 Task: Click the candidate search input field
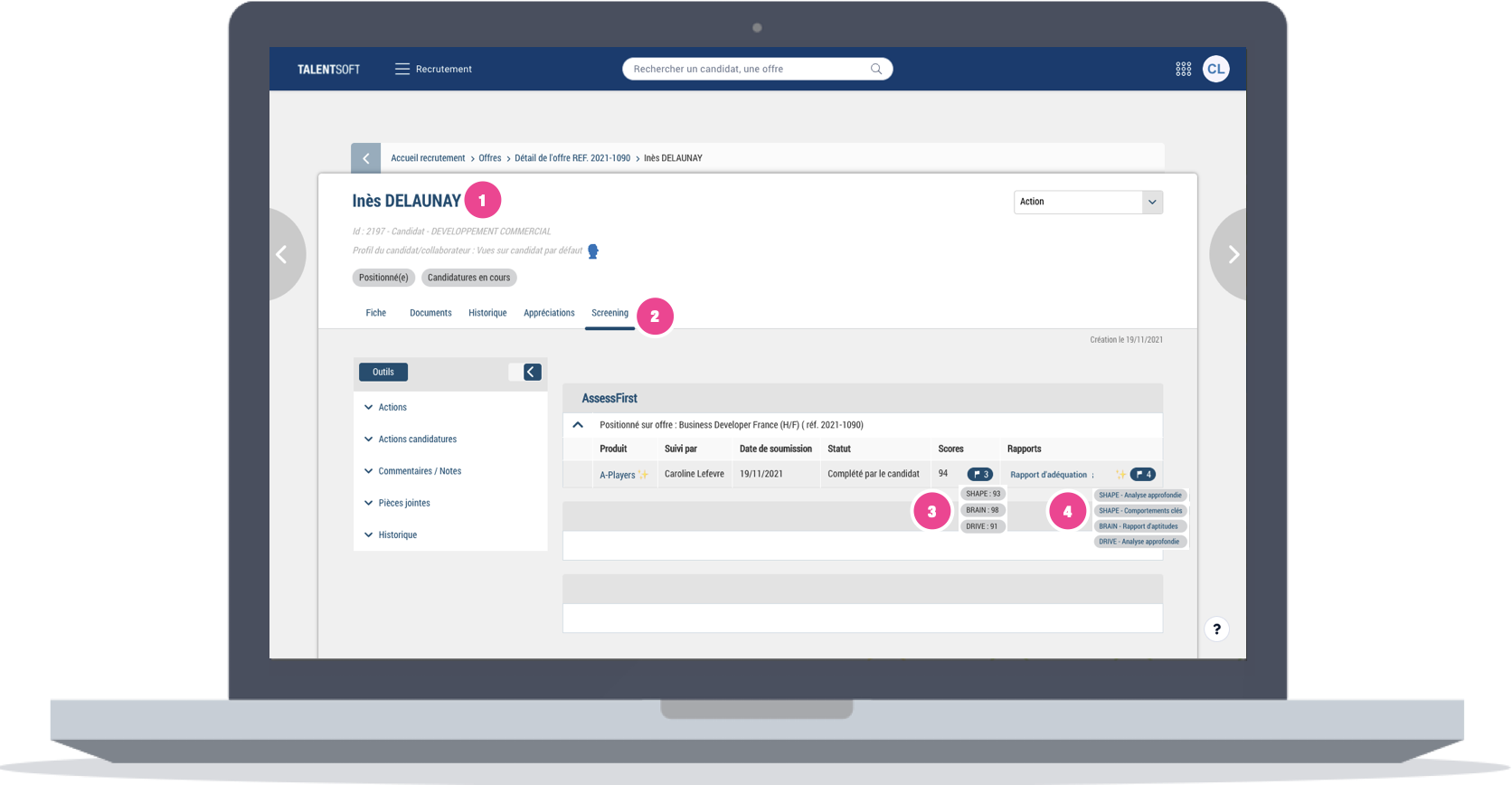[746, 69]
